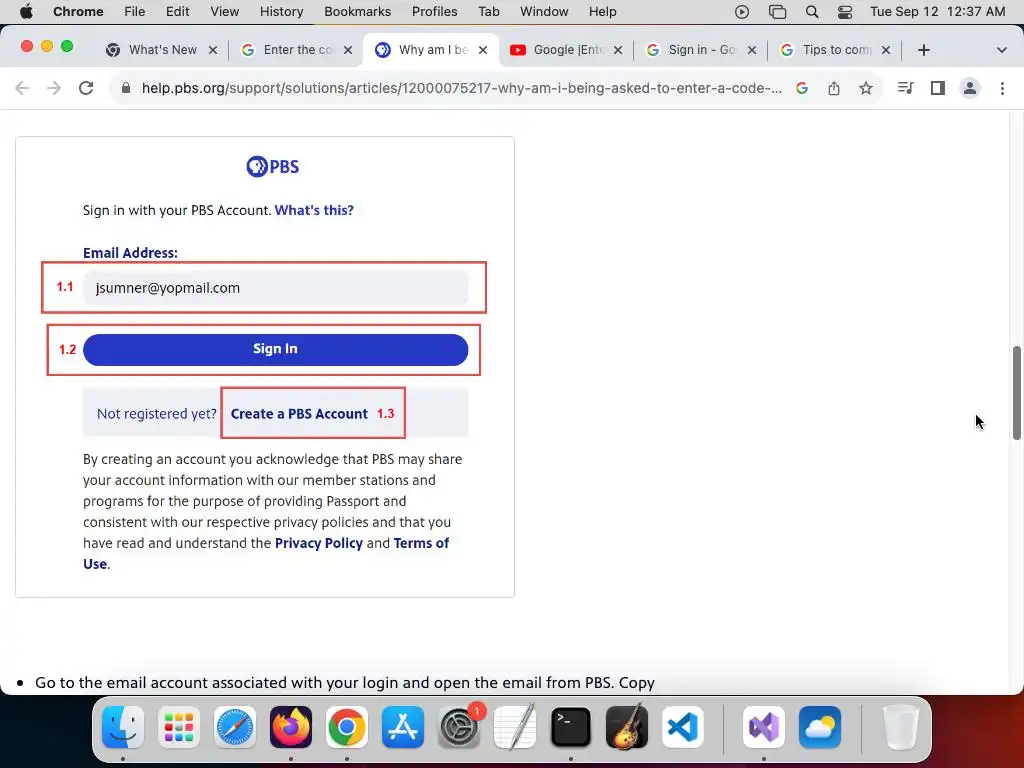The height and width of the screenshot is (768, 1024).
Task: Open GarageBand from the Dock
Action: click(x=627, y=727)
